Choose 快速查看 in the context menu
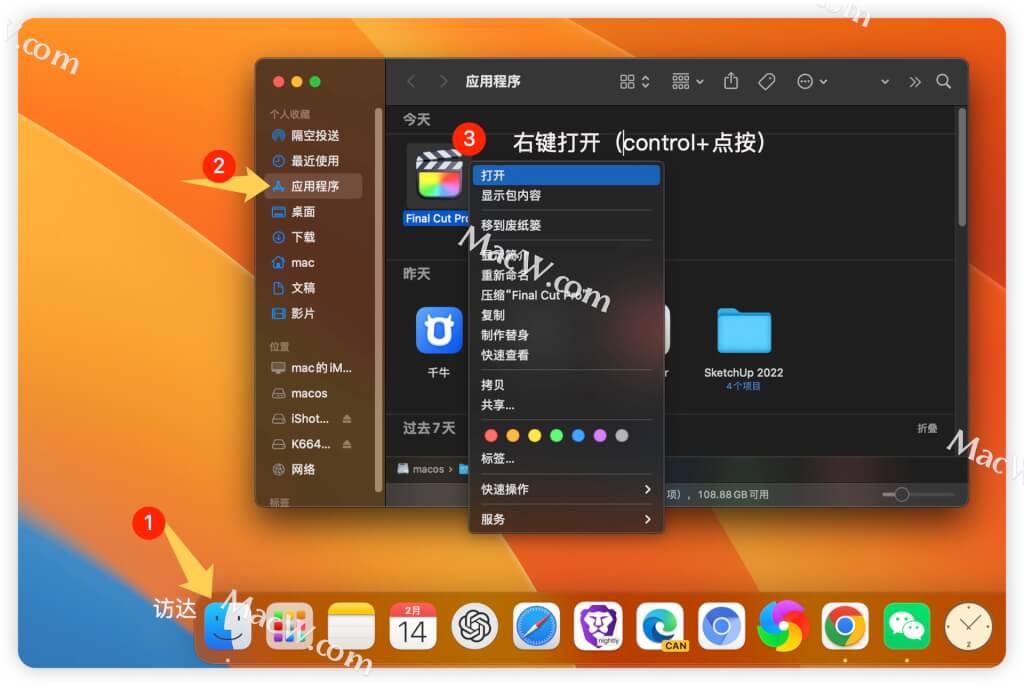 tap(566, 355)
